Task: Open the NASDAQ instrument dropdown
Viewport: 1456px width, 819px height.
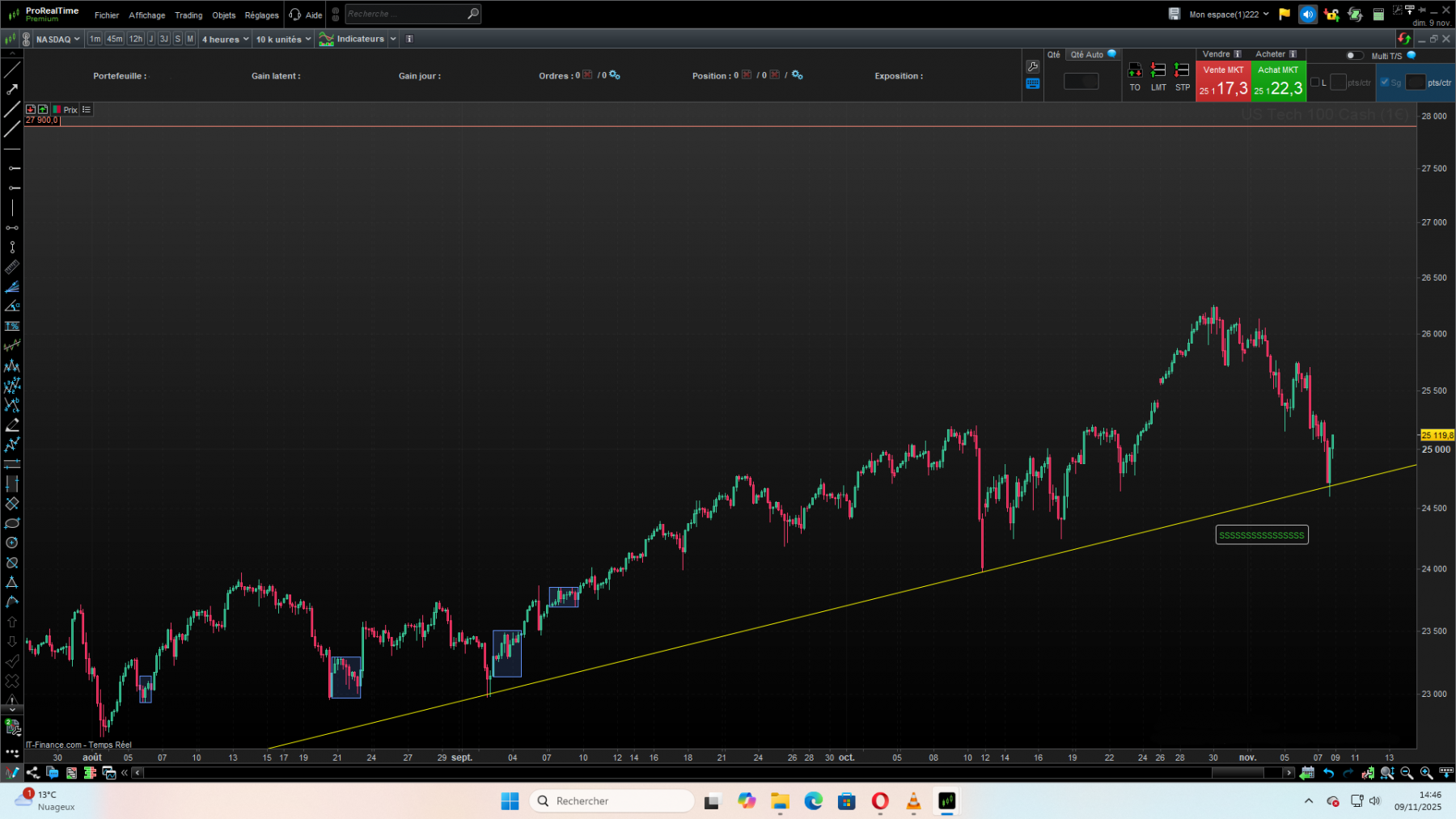Action: point(57,39)
